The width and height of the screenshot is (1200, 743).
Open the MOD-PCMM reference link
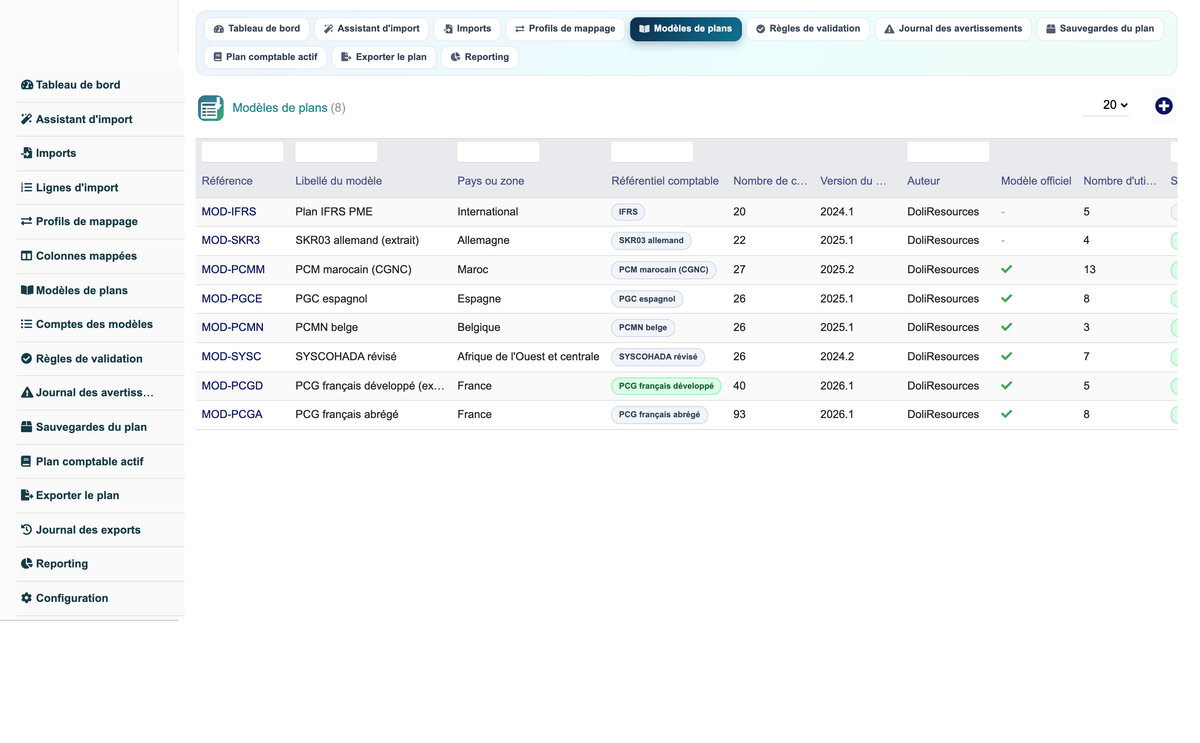(233, 269)
